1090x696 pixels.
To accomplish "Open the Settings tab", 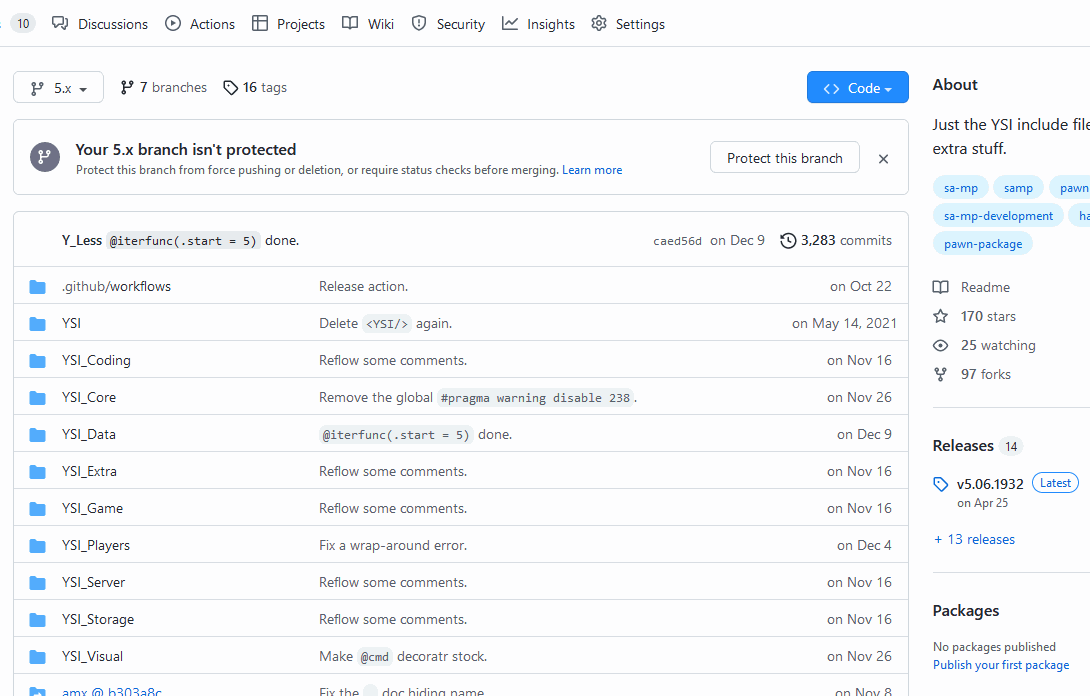I will click(x=628, y=24).
